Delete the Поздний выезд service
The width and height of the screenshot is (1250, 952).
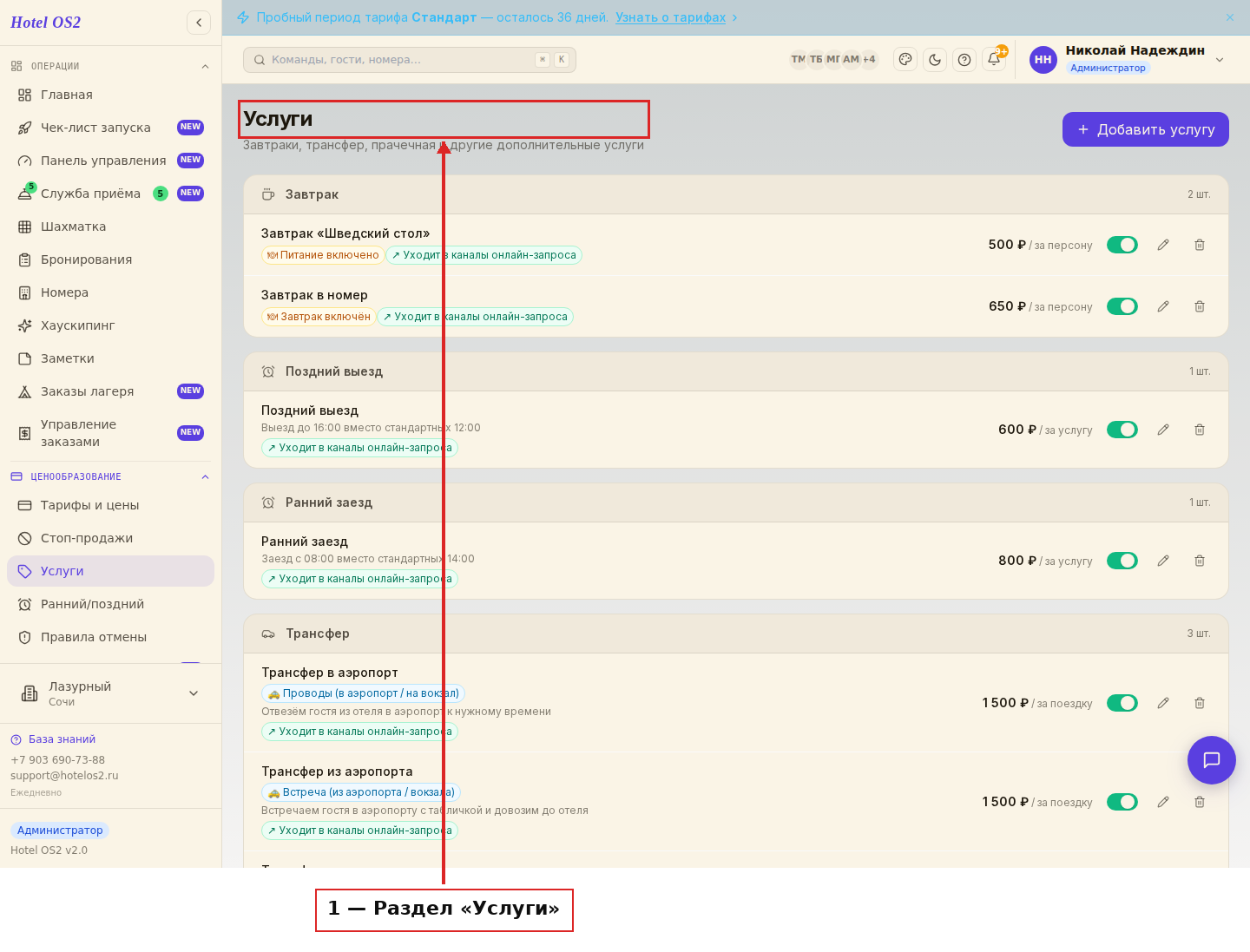(1200, 430)
